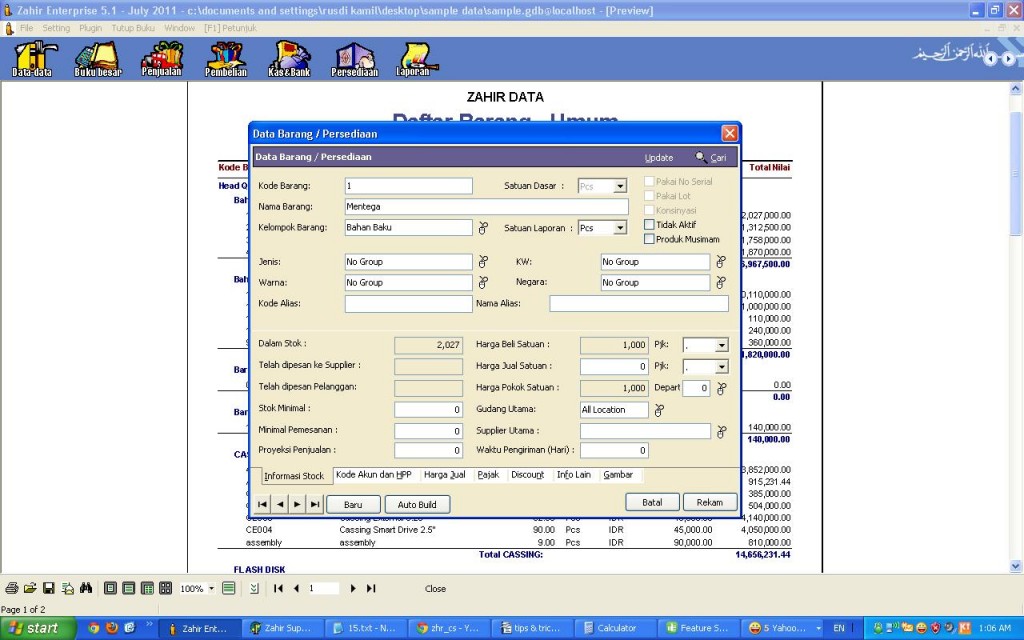
Task: Open the Setting menu
Action: click(x=56, y=28)
